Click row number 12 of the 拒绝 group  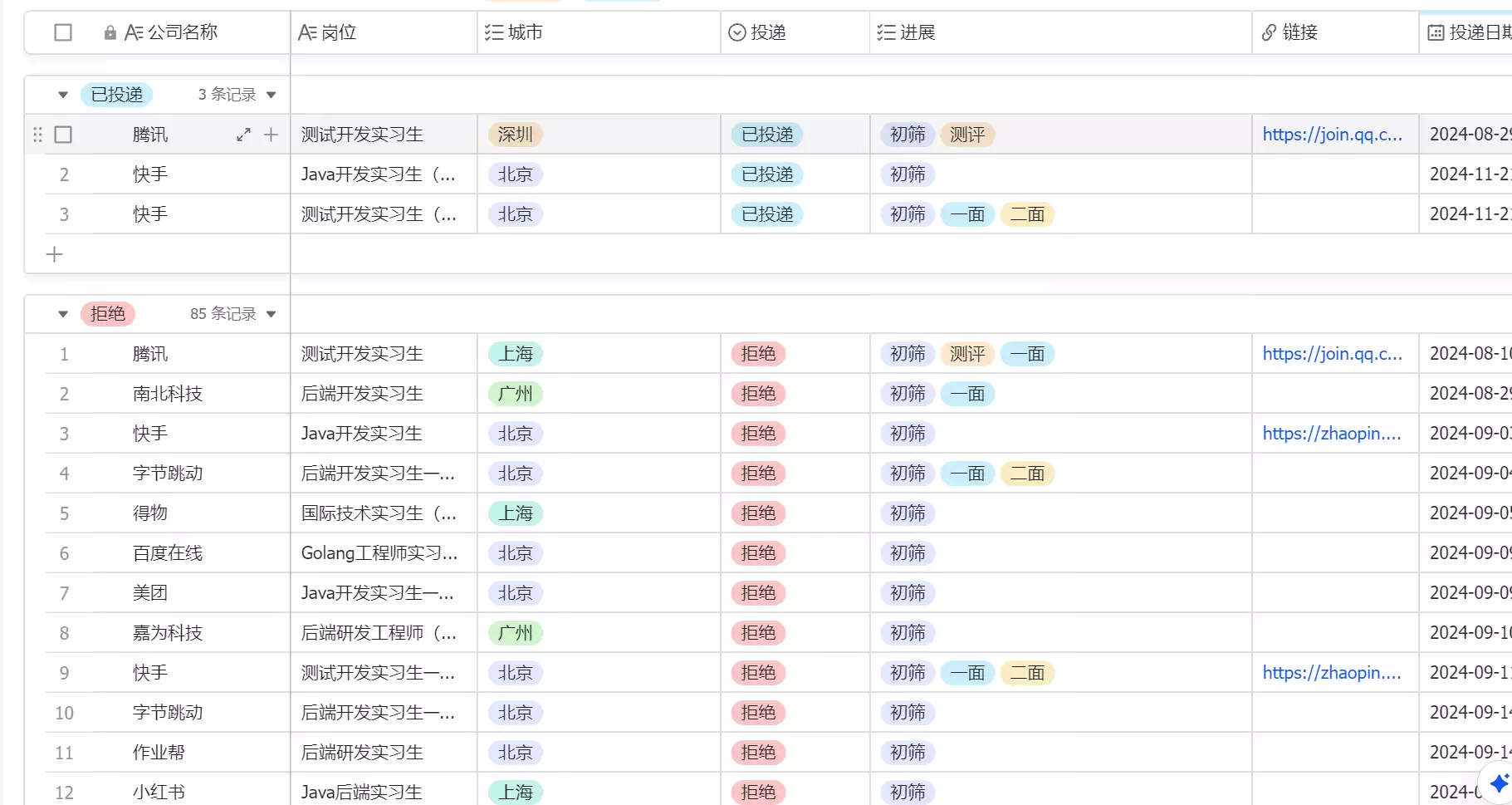coord(64,793)
